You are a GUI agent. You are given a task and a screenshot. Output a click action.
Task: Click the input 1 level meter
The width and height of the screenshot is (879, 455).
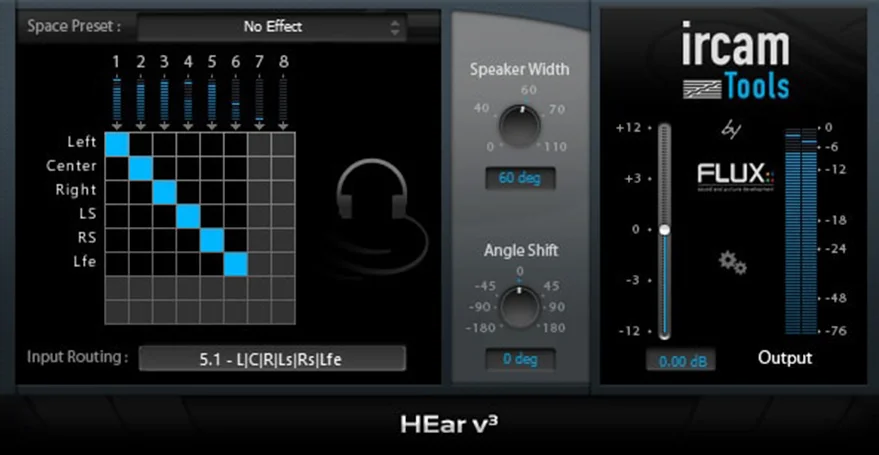117,100
